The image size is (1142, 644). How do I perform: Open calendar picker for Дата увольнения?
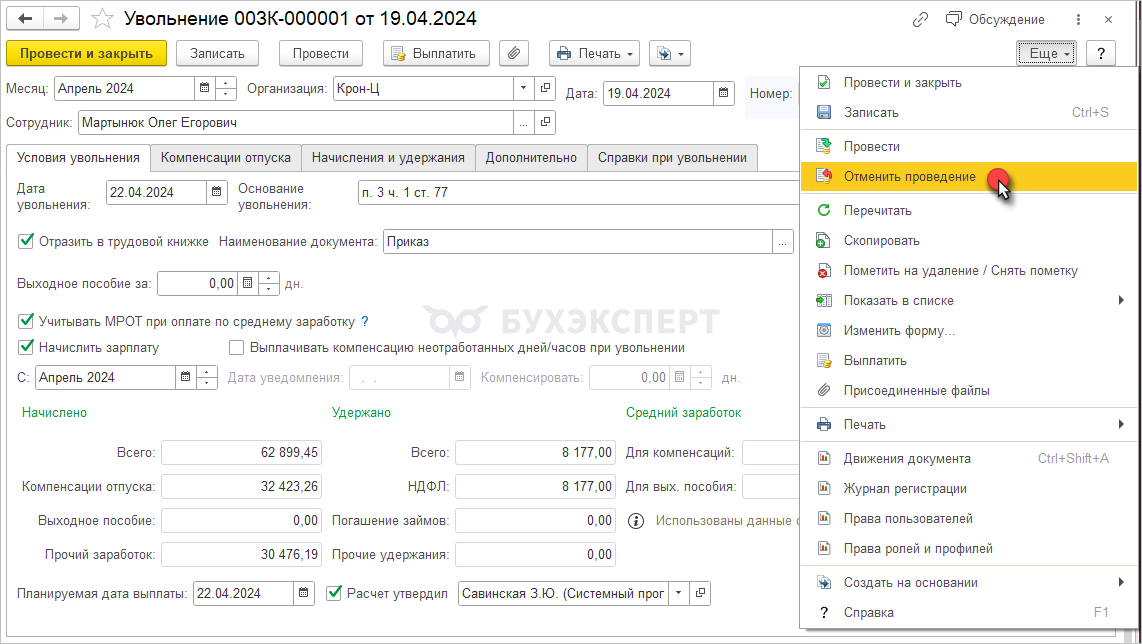pos(217,192)
